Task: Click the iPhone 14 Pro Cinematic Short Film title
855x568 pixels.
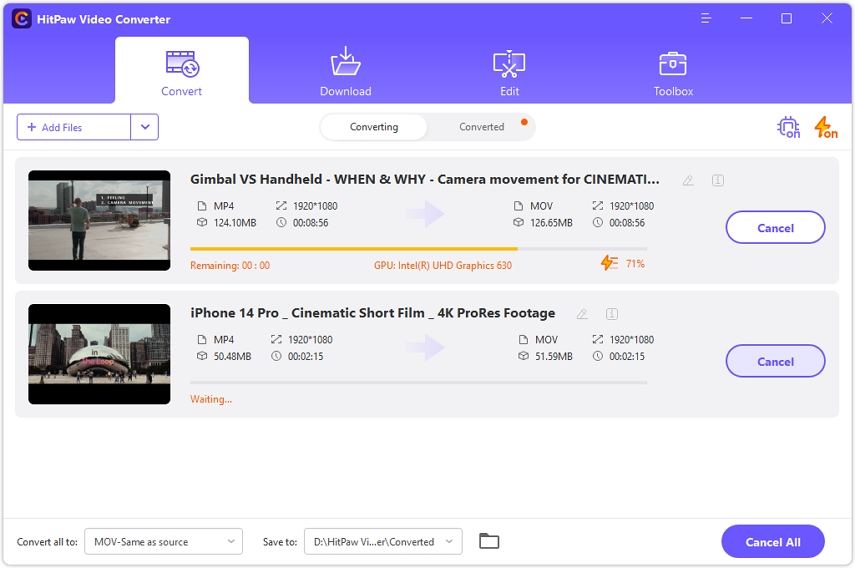Action: [x=372, y=313]
